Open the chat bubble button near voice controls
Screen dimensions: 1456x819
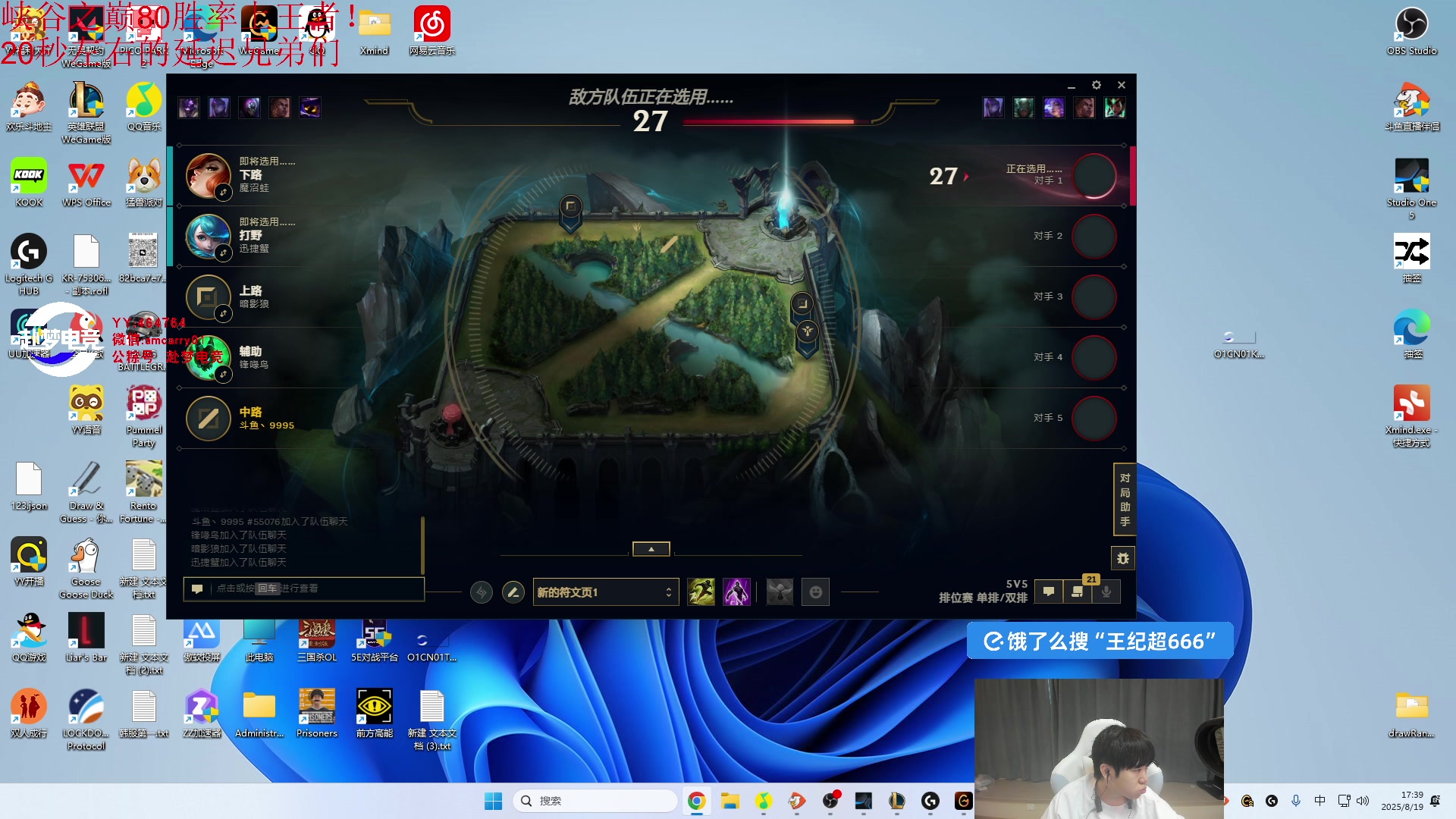pos(1049,592)
